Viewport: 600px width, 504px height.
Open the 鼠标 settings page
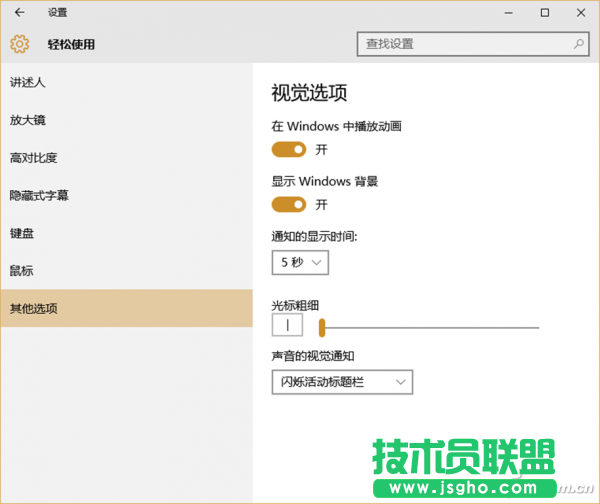point(22,271)
